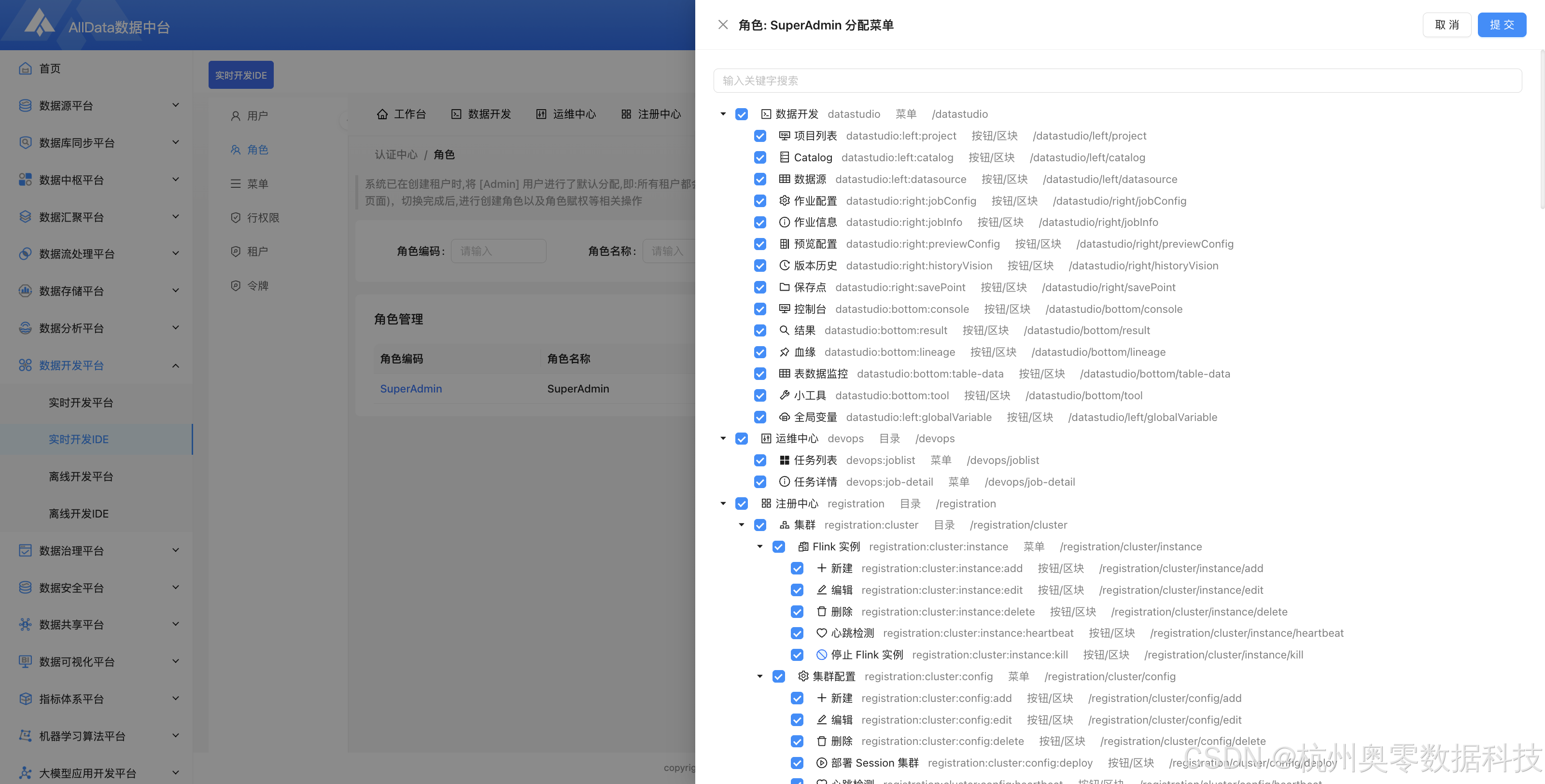Click the 首页 home icon in sidebar
This screenshot has height=784, width=1545.
tap(25, 69)
